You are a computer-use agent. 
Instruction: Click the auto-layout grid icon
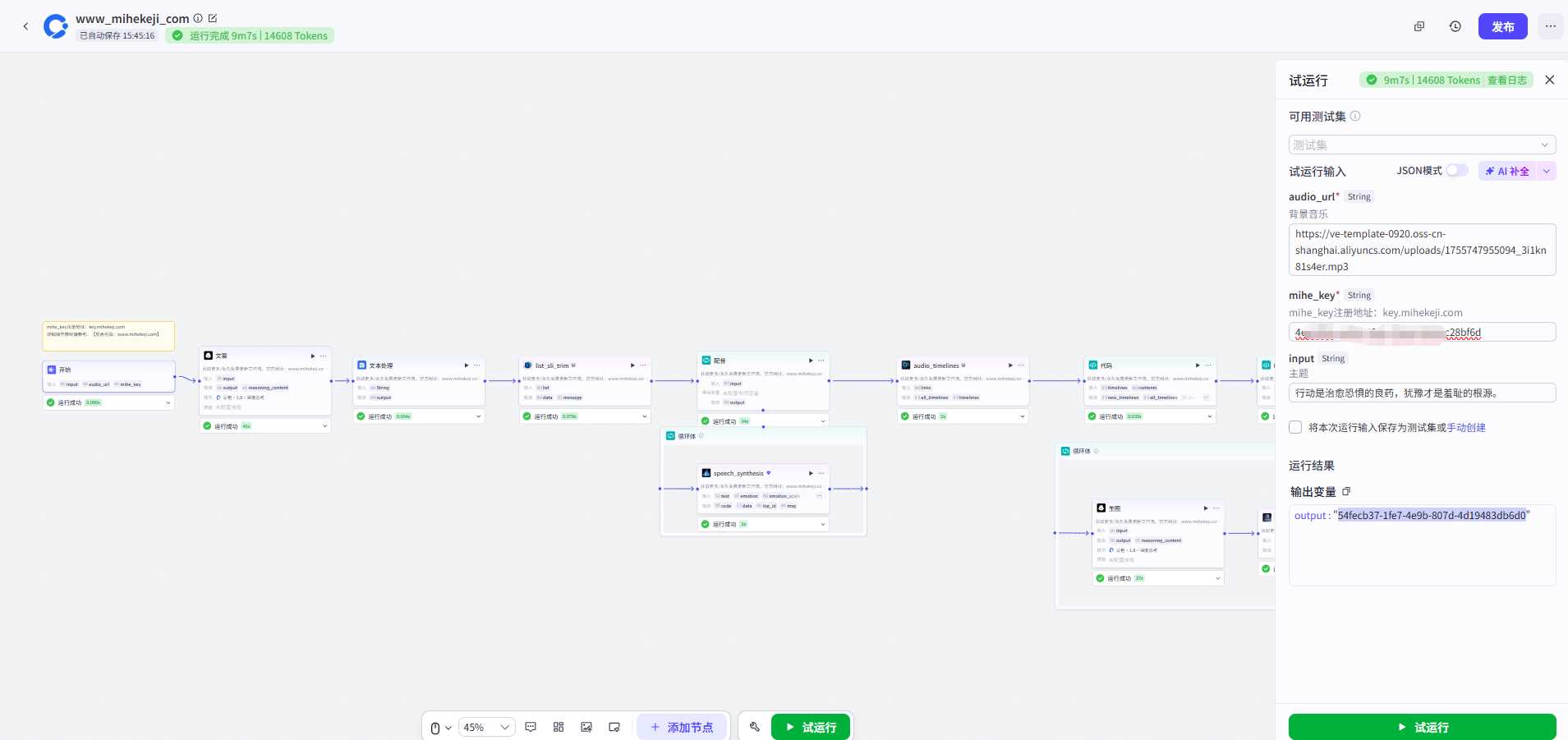[x=559, y=727]
